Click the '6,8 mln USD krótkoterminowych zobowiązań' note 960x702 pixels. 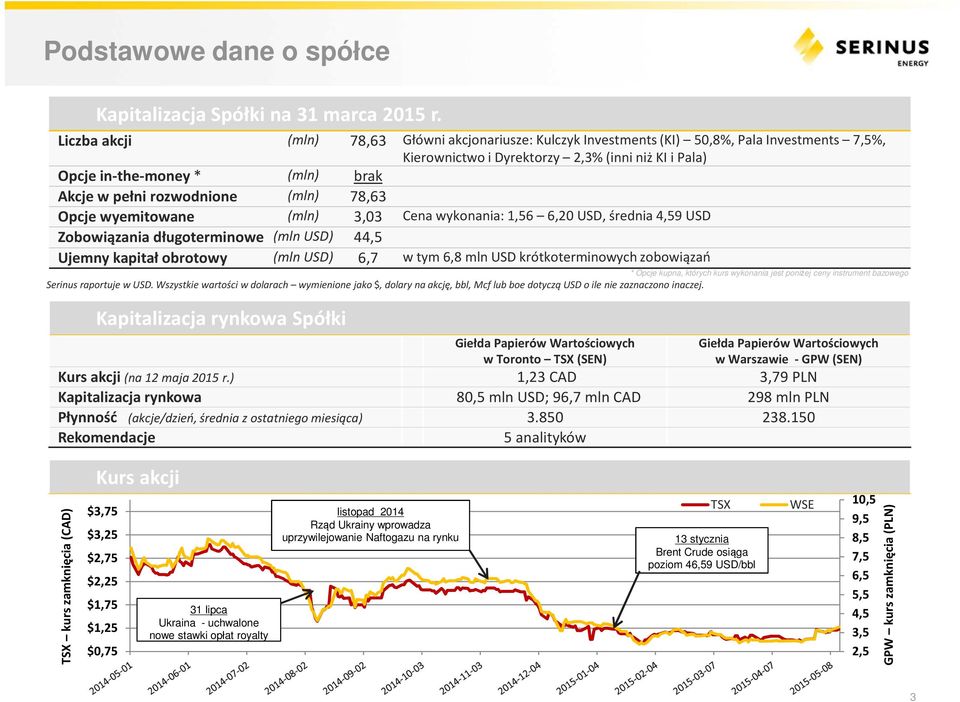click(x=556, y=257)
